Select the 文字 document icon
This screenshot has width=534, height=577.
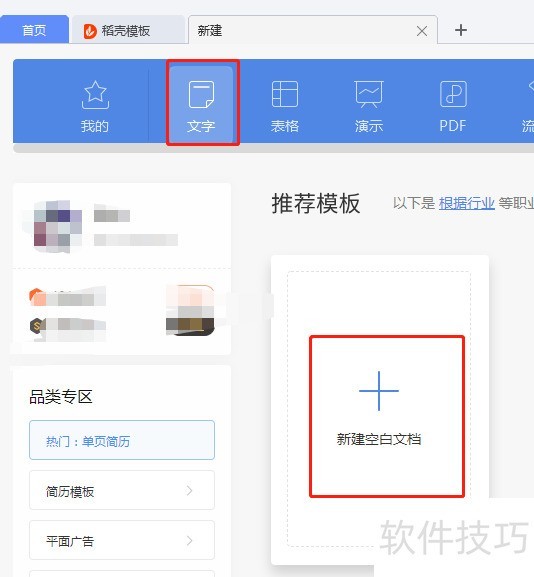tap(201, 95)
